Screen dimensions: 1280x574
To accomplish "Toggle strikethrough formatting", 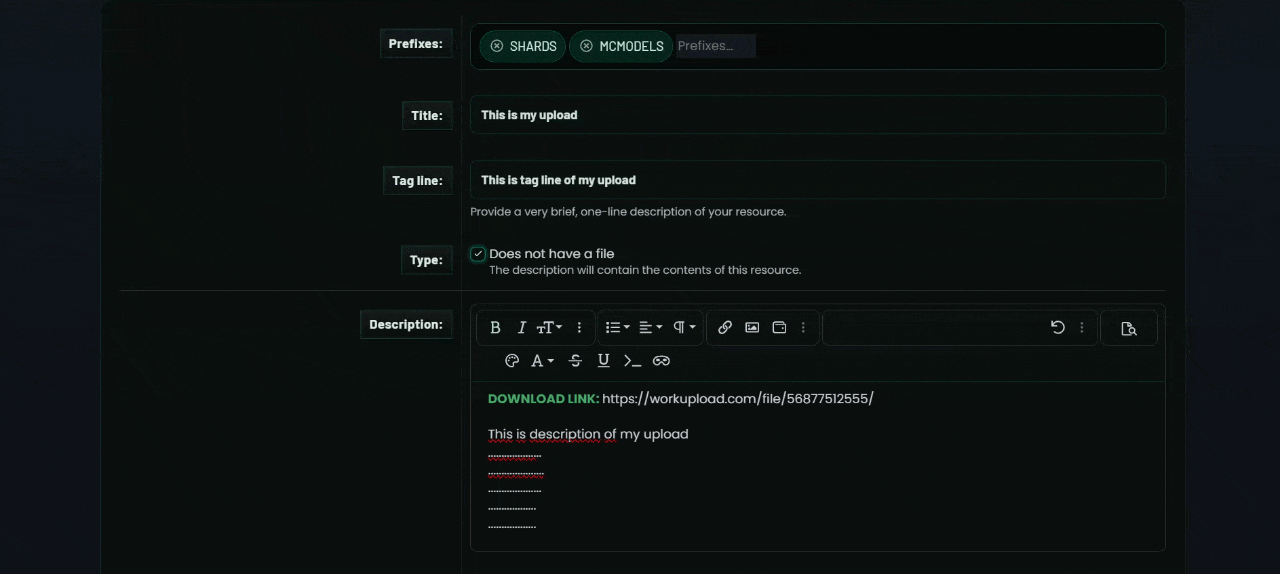I will coord(575,361).
